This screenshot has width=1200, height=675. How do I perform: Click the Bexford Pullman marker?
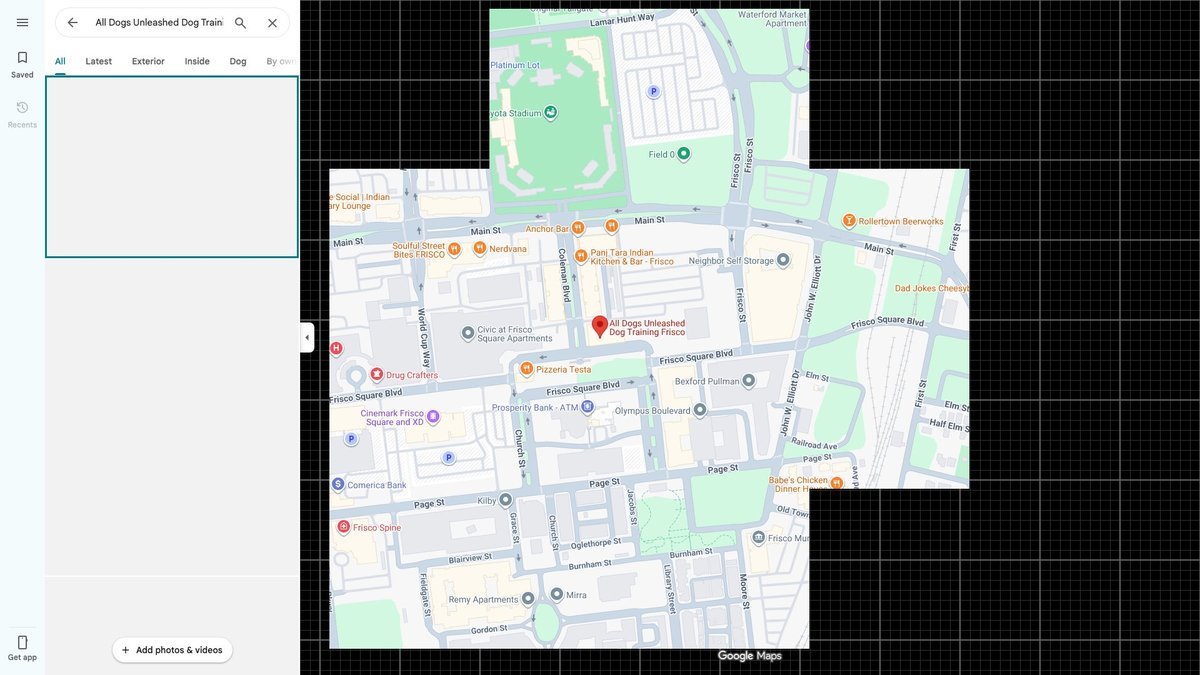[x=748, y=381]
